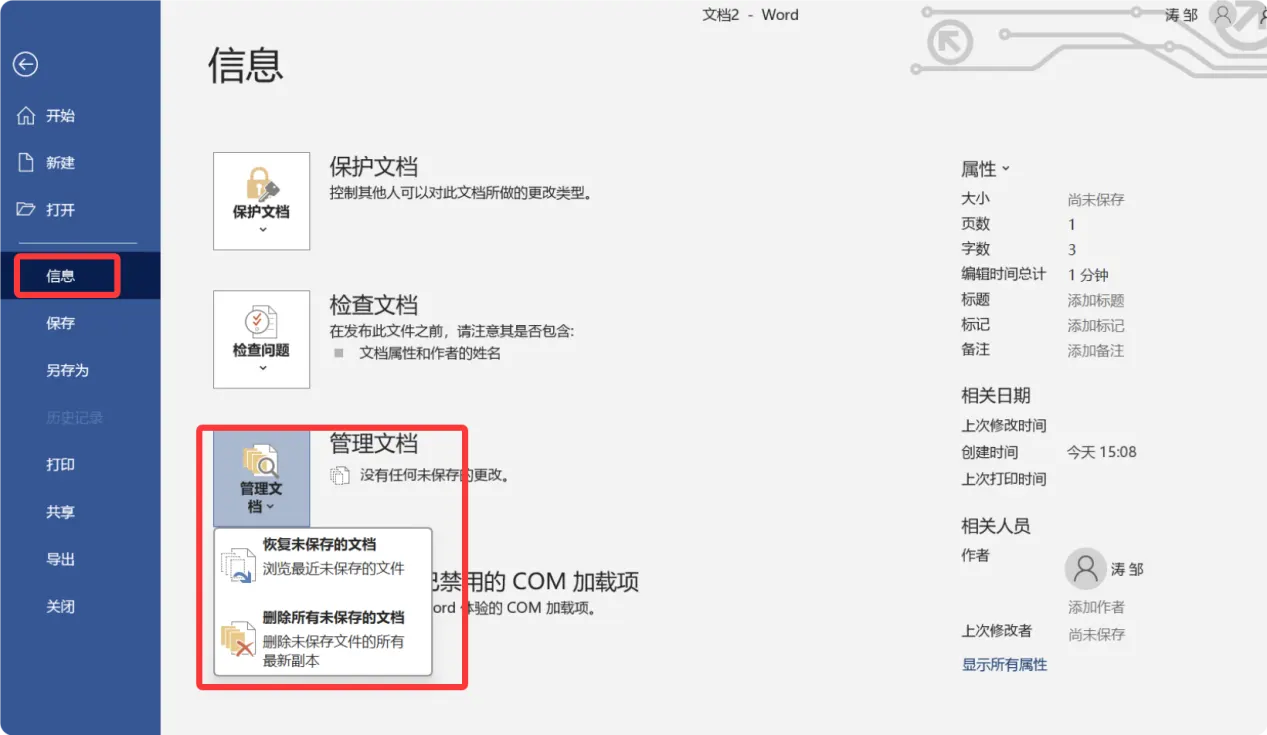Choose 另存为 in the sidebar
The height and width of the screenshot is (735, 1267).
pos(80,370)
